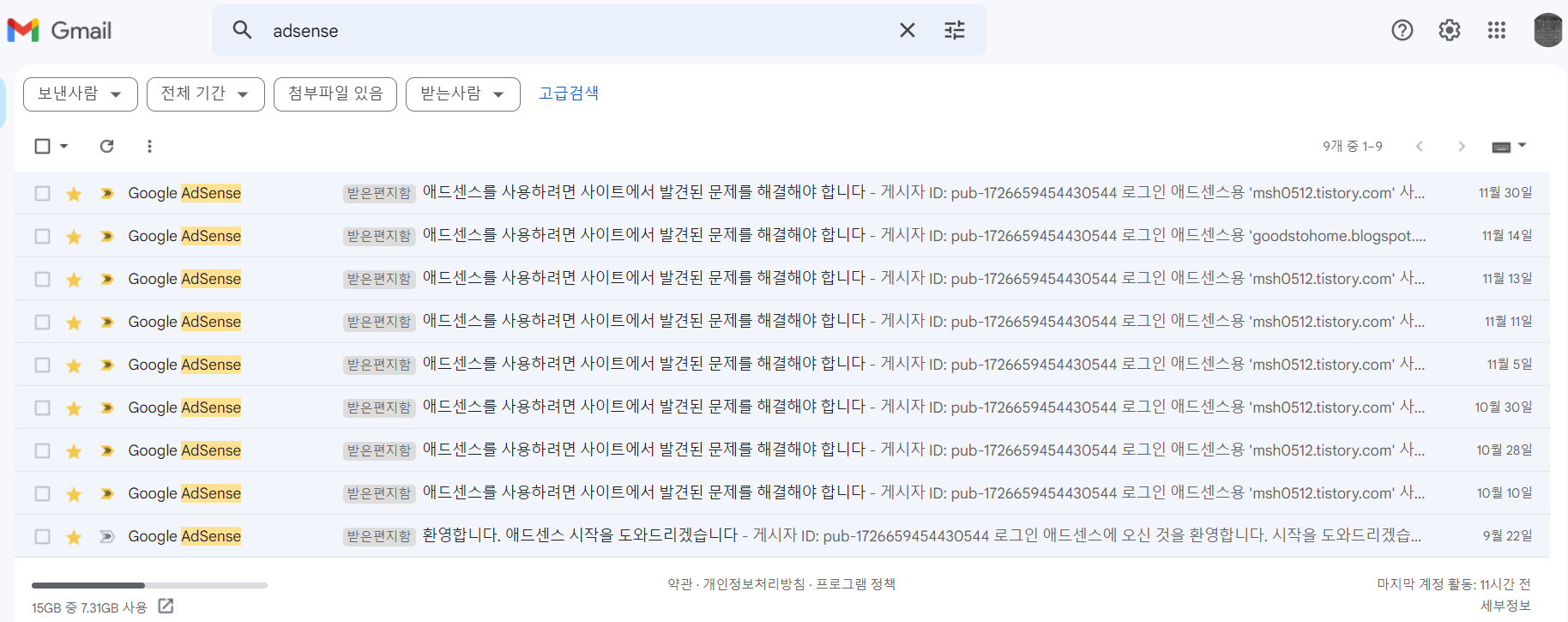
Task: Open the 받는사람 filter dropdown
Action: tap(463, 94)
